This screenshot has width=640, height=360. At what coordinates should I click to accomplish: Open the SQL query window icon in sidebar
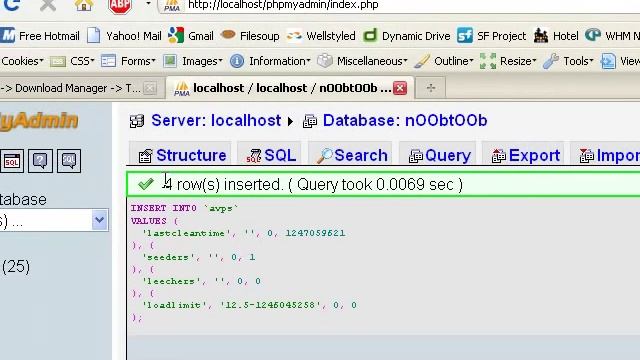click(12, 161)
